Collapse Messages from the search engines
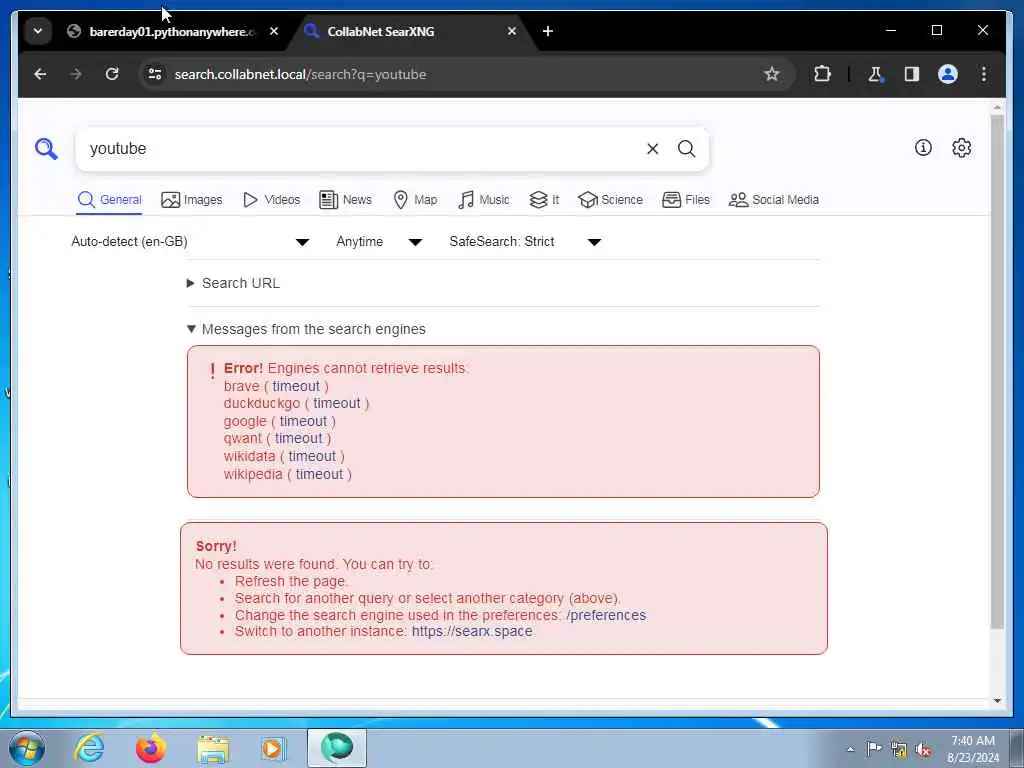 306,329
